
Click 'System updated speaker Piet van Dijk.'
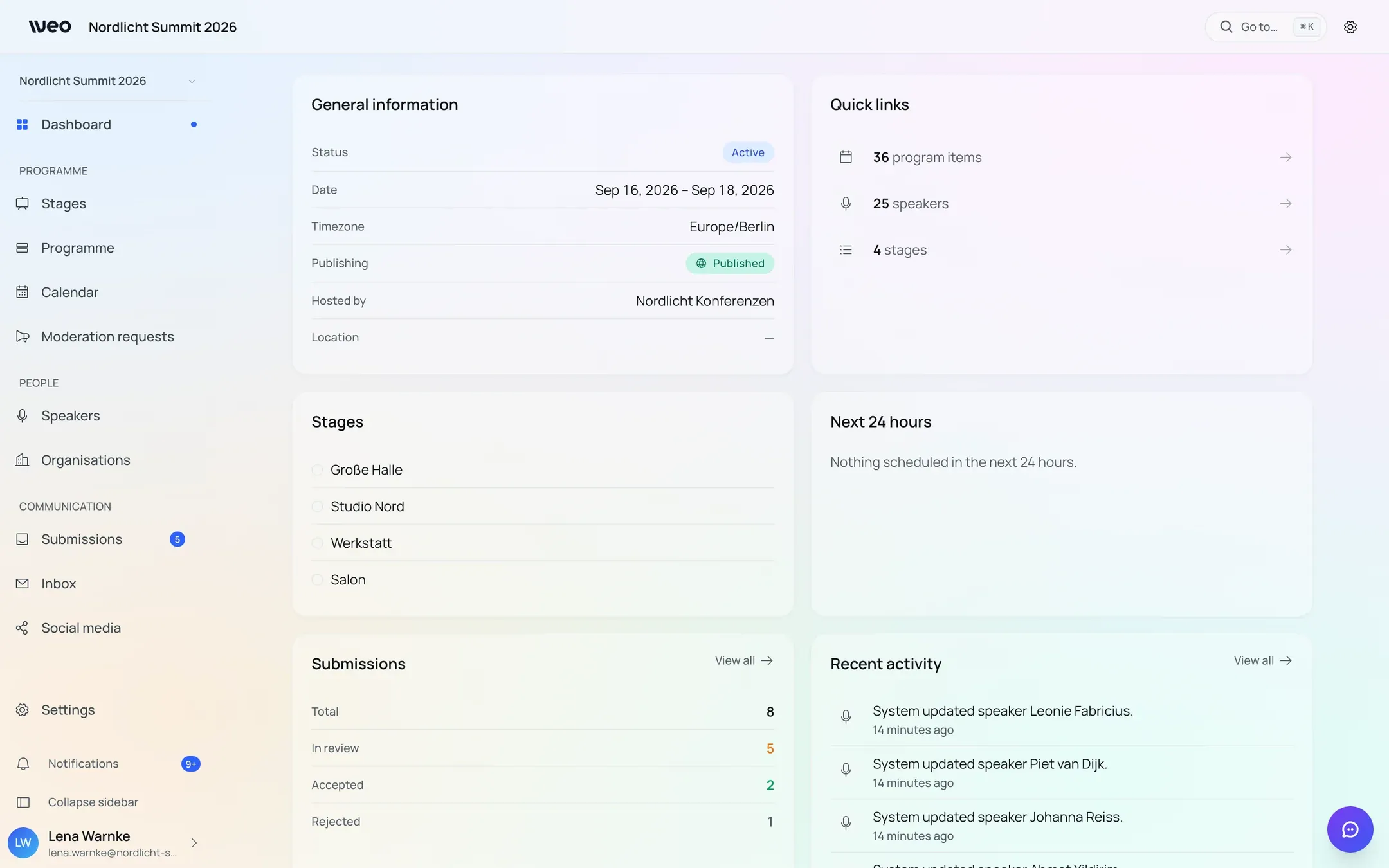[x=990, y=764]
